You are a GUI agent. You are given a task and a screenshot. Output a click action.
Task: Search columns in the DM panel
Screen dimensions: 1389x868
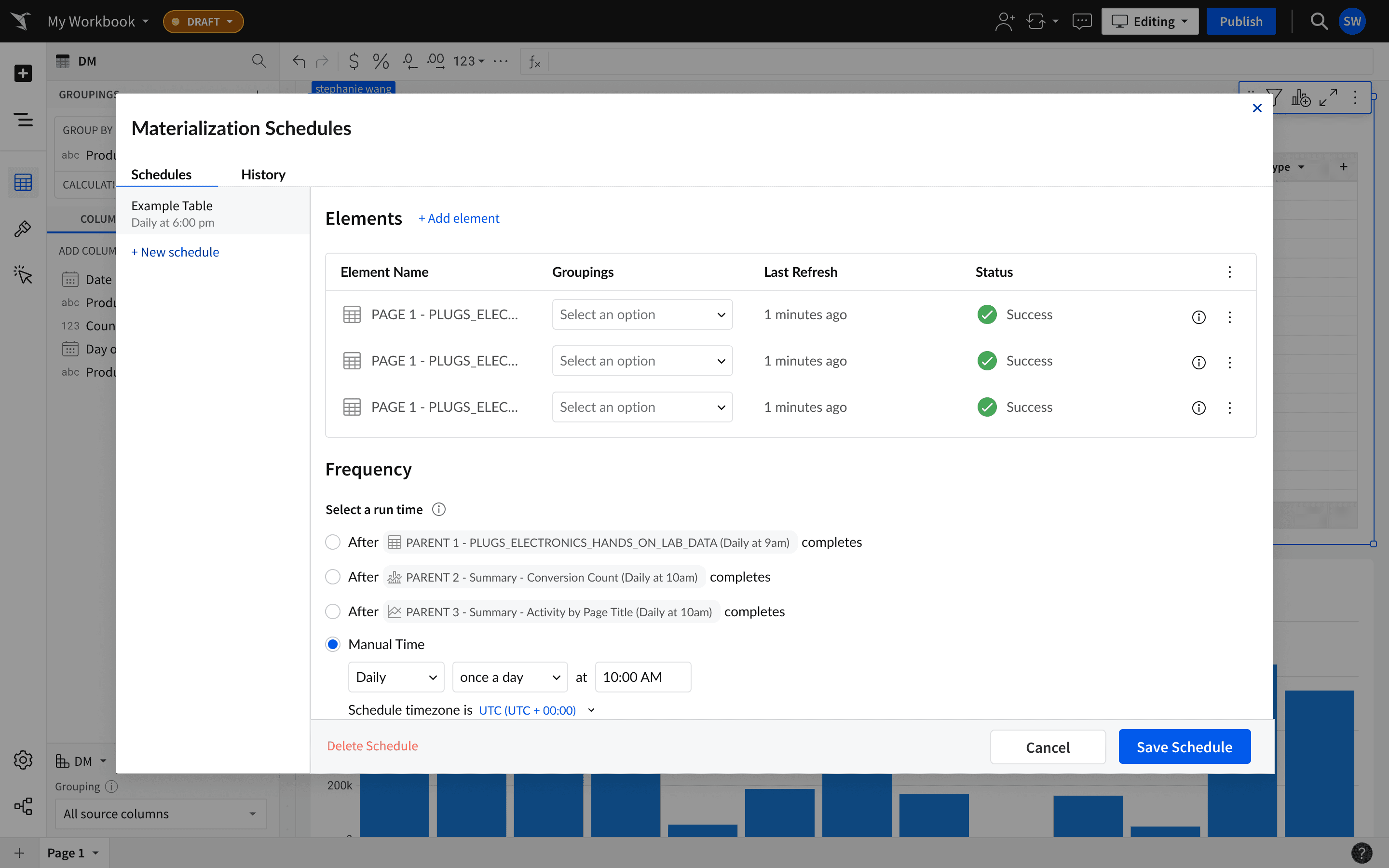[x=259, y=61]
